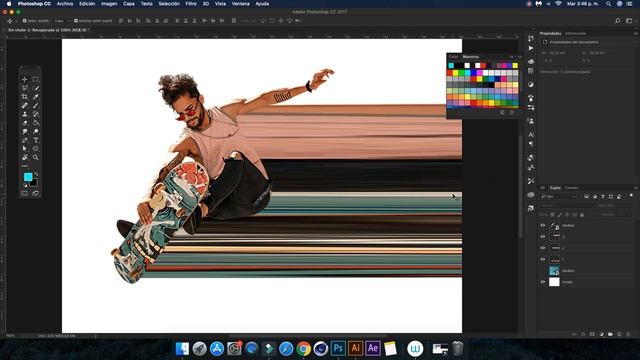Select the Healing Brush tool
This screenshot has width=640, height=360.
[x=24, y=105]
